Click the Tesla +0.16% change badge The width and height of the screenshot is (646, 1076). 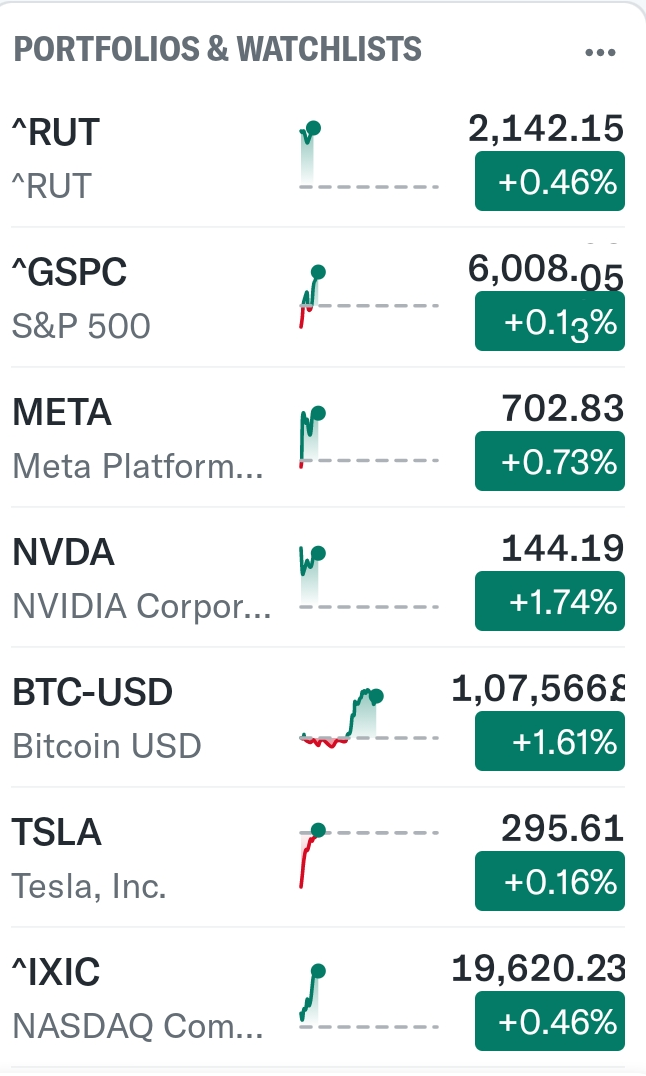(549, 882)
